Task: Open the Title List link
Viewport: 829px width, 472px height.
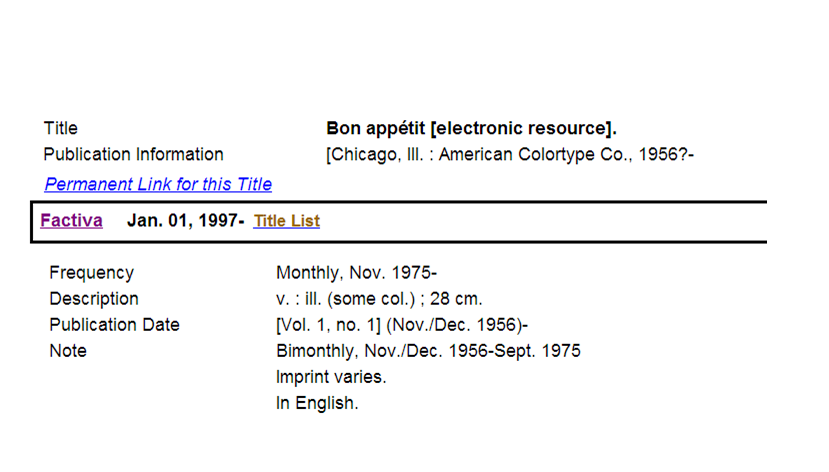Action: [x=287, y=221]
